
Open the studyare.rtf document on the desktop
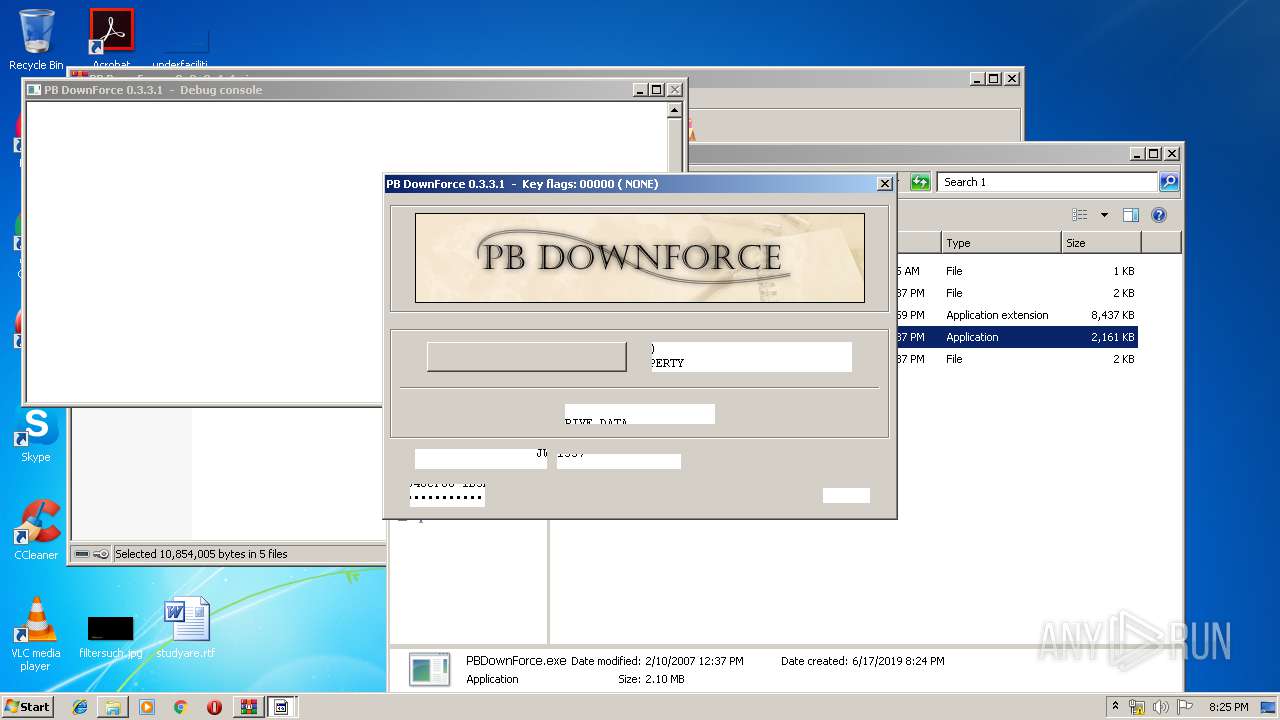point(186,628)
